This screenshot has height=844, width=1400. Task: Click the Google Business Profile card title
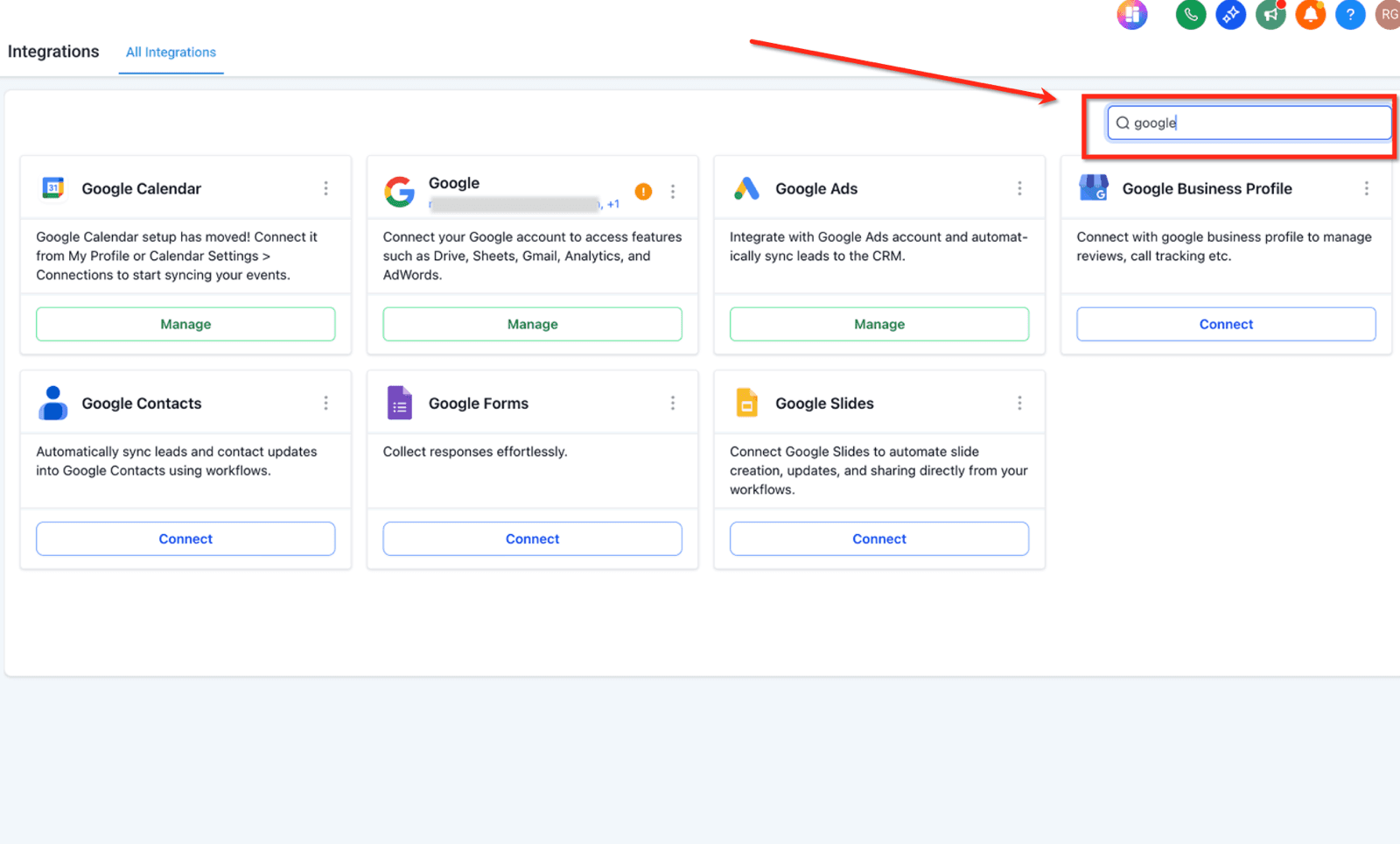tap(1207, 188)
